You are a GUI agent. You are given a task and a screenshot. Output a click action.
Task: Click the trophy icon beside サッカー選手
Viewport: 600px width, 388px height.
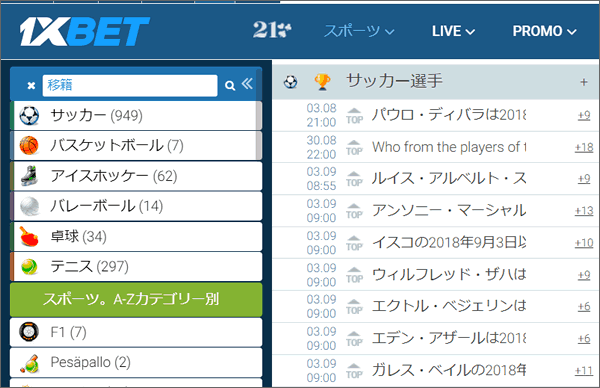(x=322, y=82)
